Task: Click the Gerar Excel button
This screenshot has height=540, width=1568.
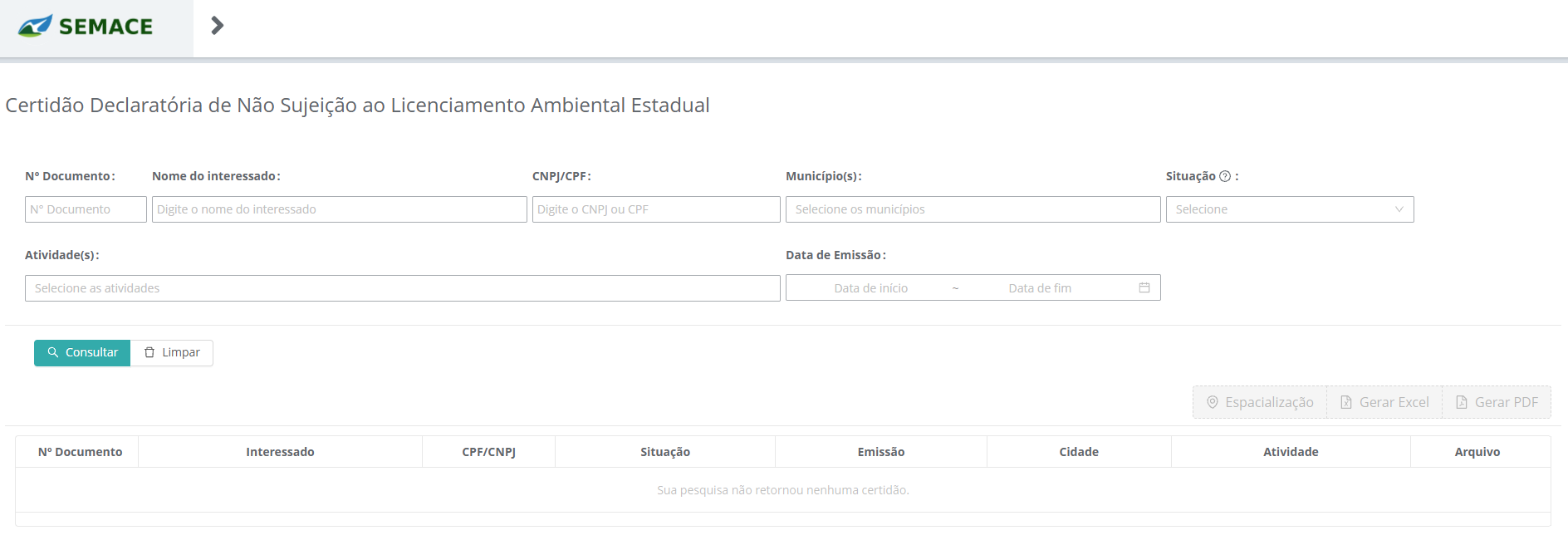Action: coord(1384,402)
